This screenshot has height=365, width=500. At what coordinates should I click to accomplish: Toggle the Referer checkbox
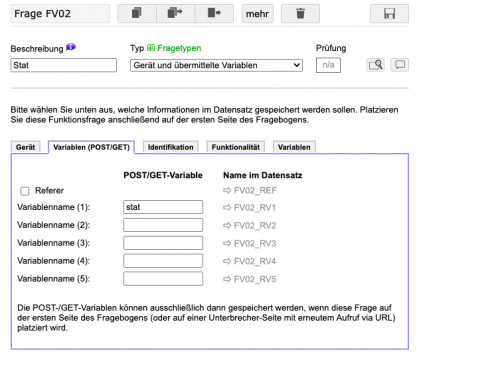(x=25, y=191)
